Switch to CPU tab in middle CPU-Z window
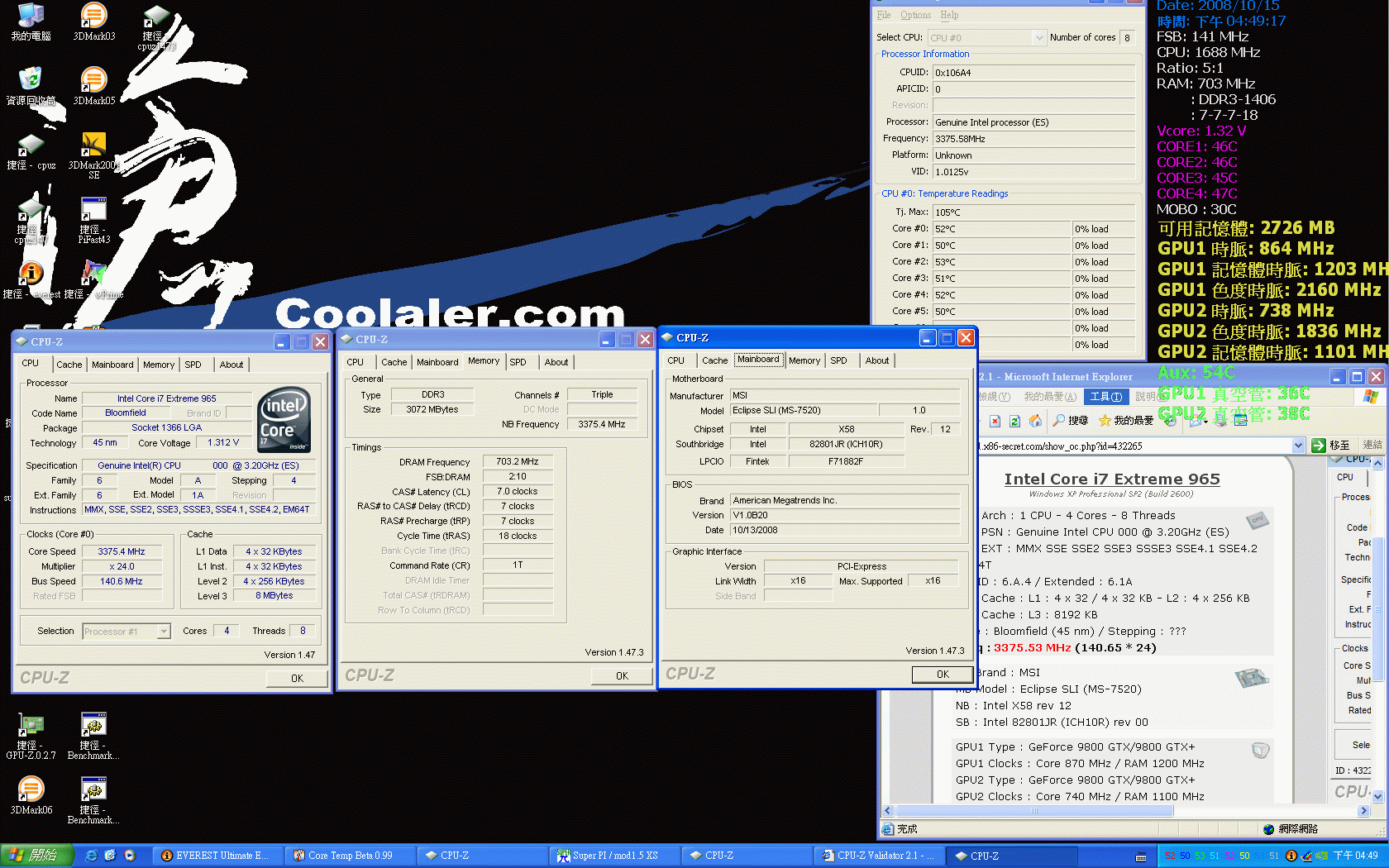Viewport: 1389px width, 868px height. (355, 362)
